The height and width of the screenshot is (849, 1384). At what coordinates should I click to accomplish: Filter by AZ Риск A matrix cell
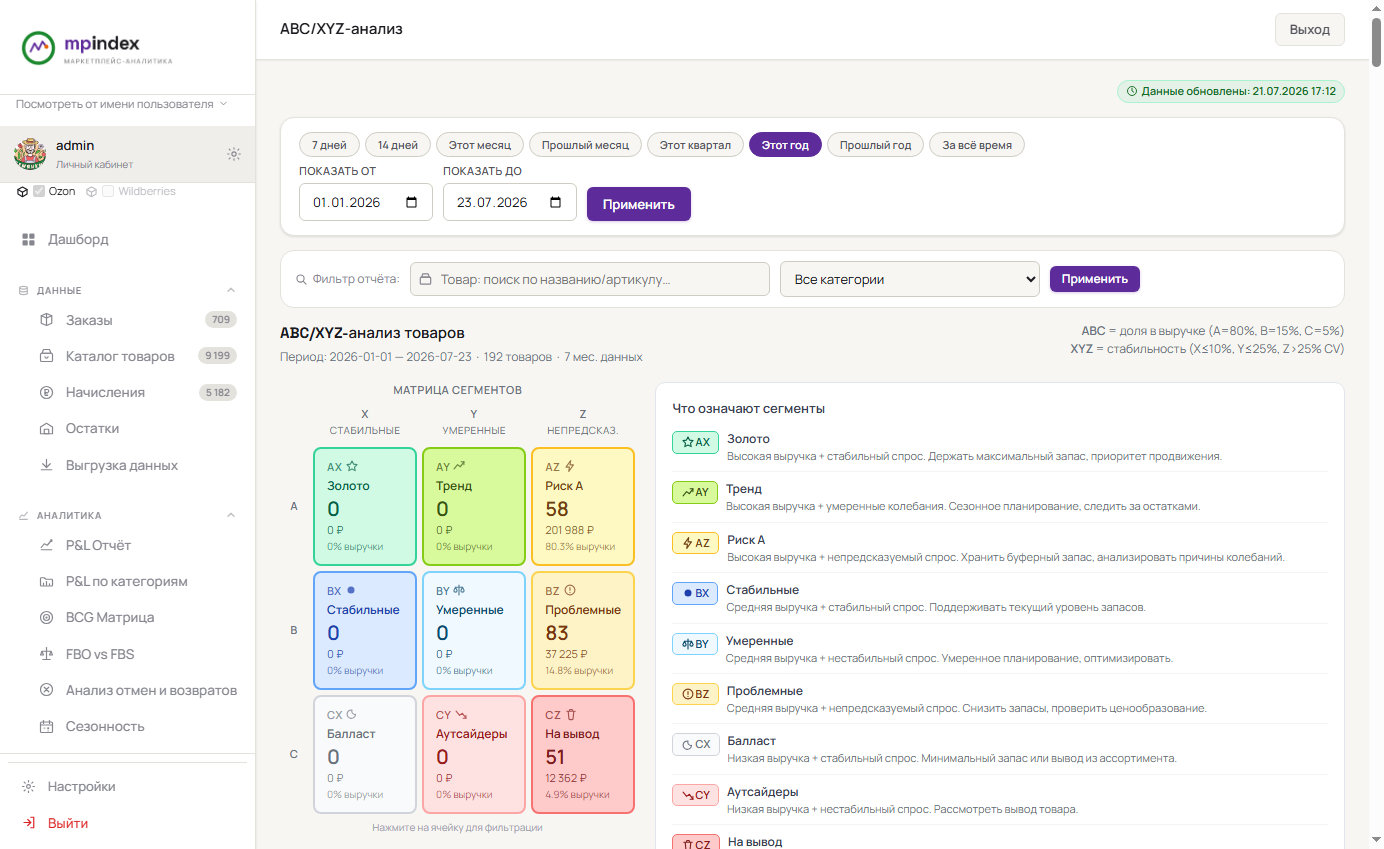pos(583,507)
